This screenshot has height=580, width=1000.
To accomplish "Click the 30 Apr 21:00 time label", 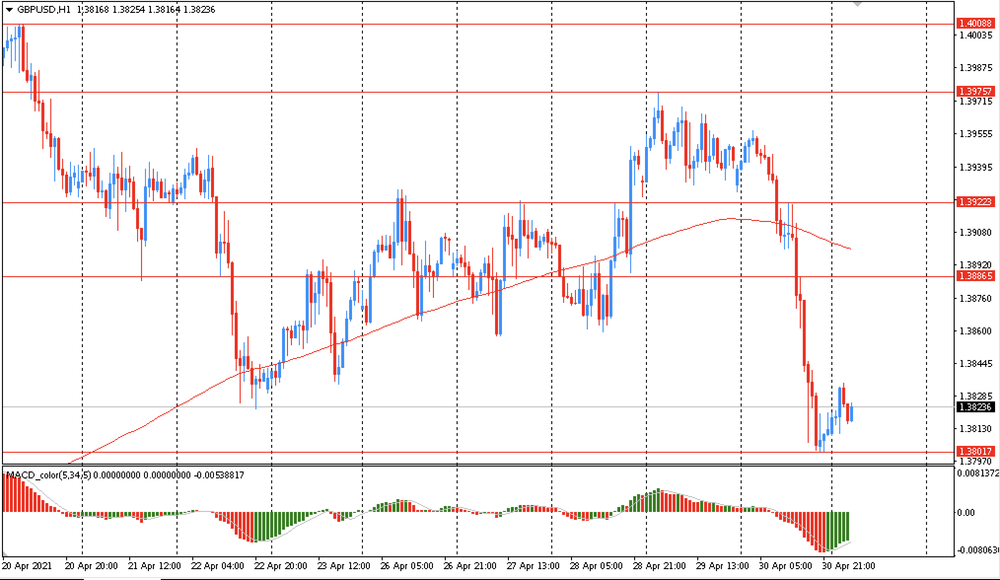I will pos(849,566).
